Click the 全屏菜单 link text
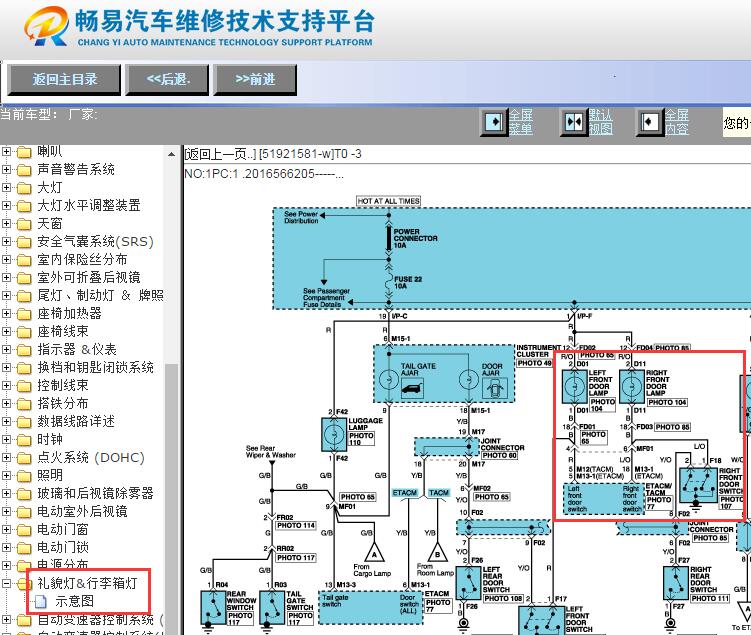This screenshot has height=635, width=751. click(x=520, y=122)
